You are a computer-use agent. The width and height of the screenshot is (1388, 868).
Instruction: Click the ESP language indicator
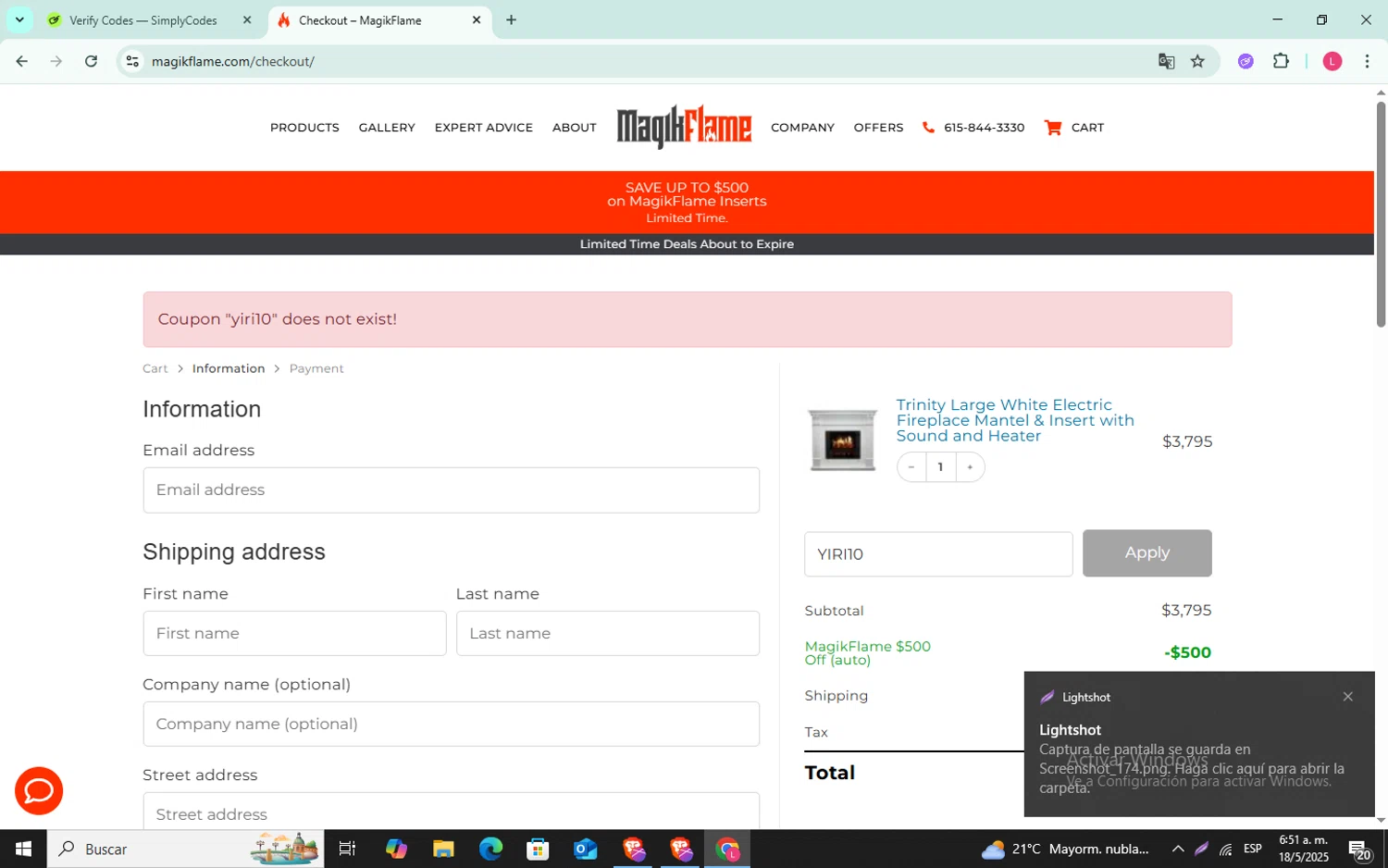pos(1253,849)
